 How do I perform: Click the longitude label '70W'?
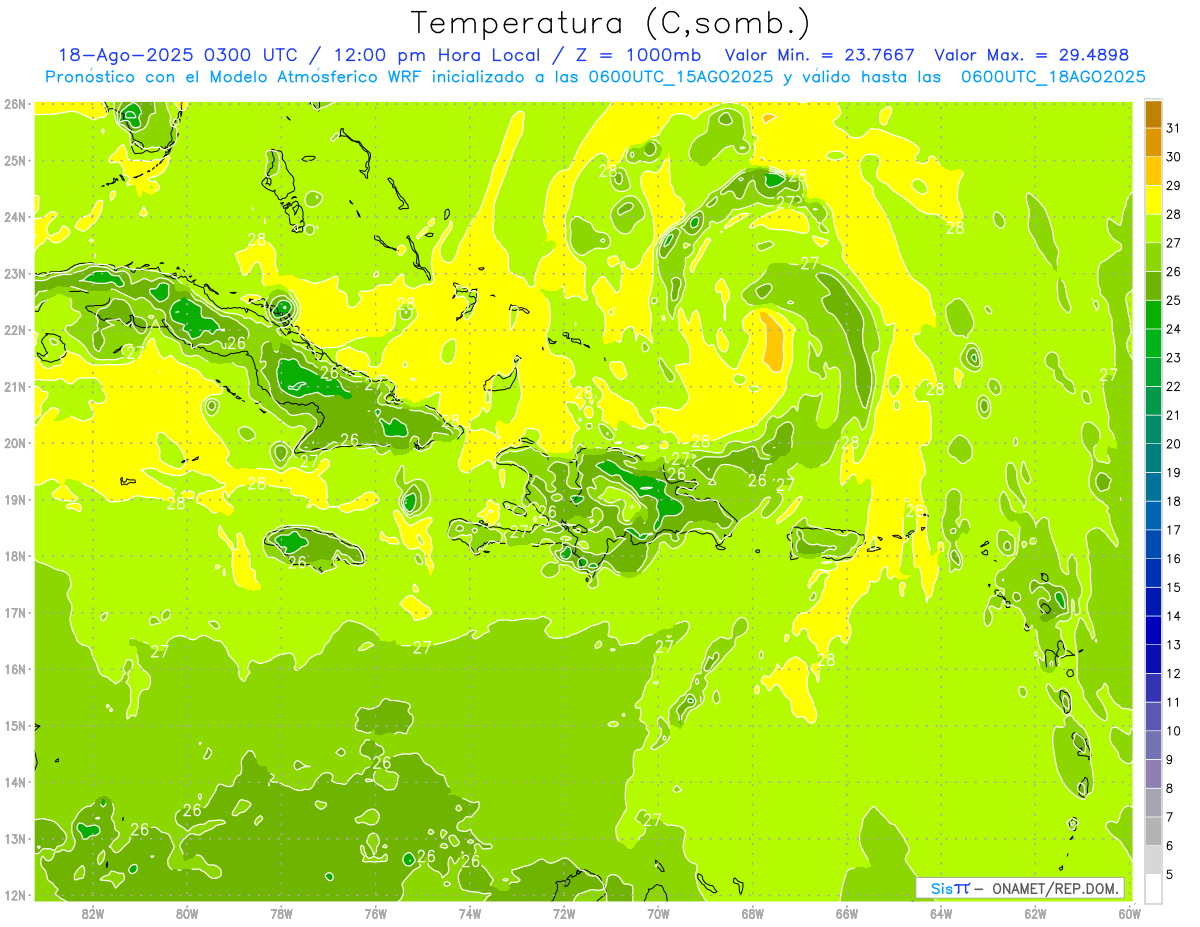(658, 913)
